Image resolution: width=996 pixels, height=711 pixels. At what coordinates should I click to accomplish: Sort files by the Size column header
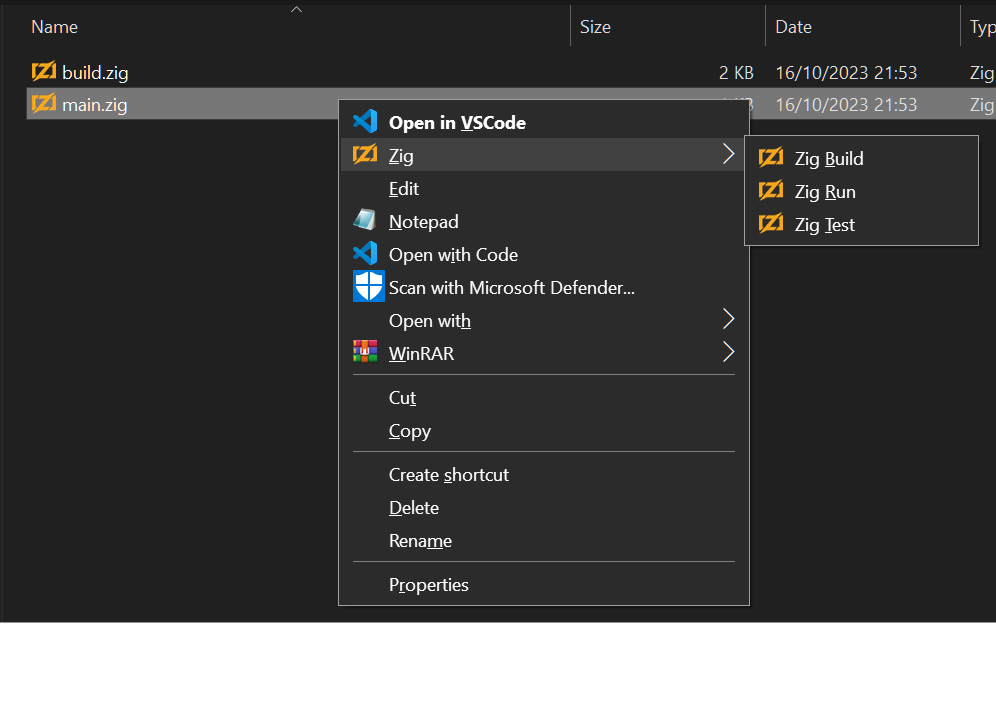[595, 27]
